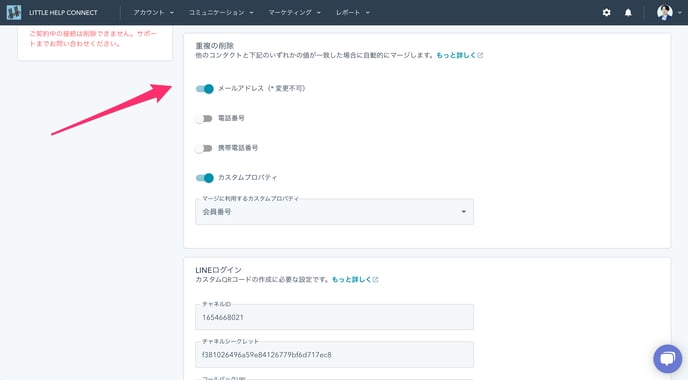Click the LINEログイン section heading
688x380 pixels.
[219, 270]
